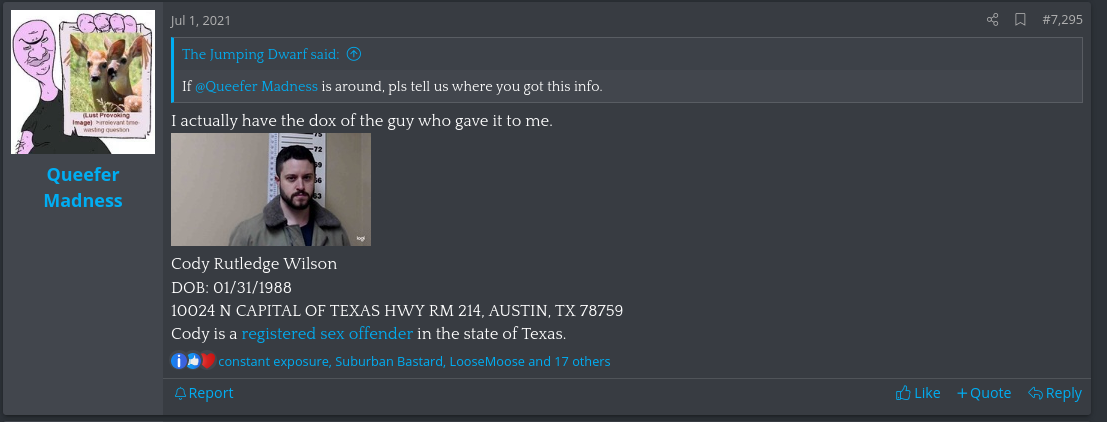Open the Queefer Madness profile name
Image resolution: width=1107 pixels, height=422 pixels.
pyautogui.click(x=83, y=188)
